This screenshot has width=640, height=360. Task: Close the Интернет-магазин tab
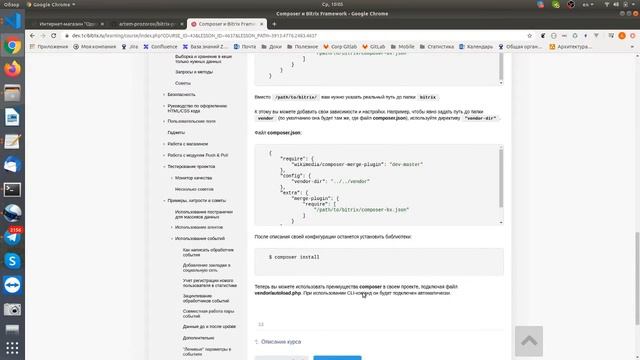(x=102, y=24)
